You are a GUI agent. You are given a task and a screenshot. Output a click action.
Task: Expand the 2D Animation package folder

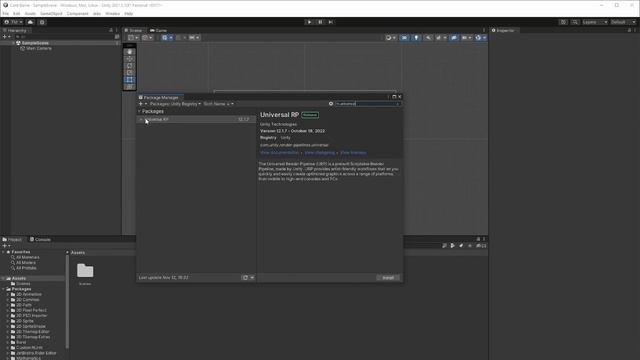[x=8, y=294]
